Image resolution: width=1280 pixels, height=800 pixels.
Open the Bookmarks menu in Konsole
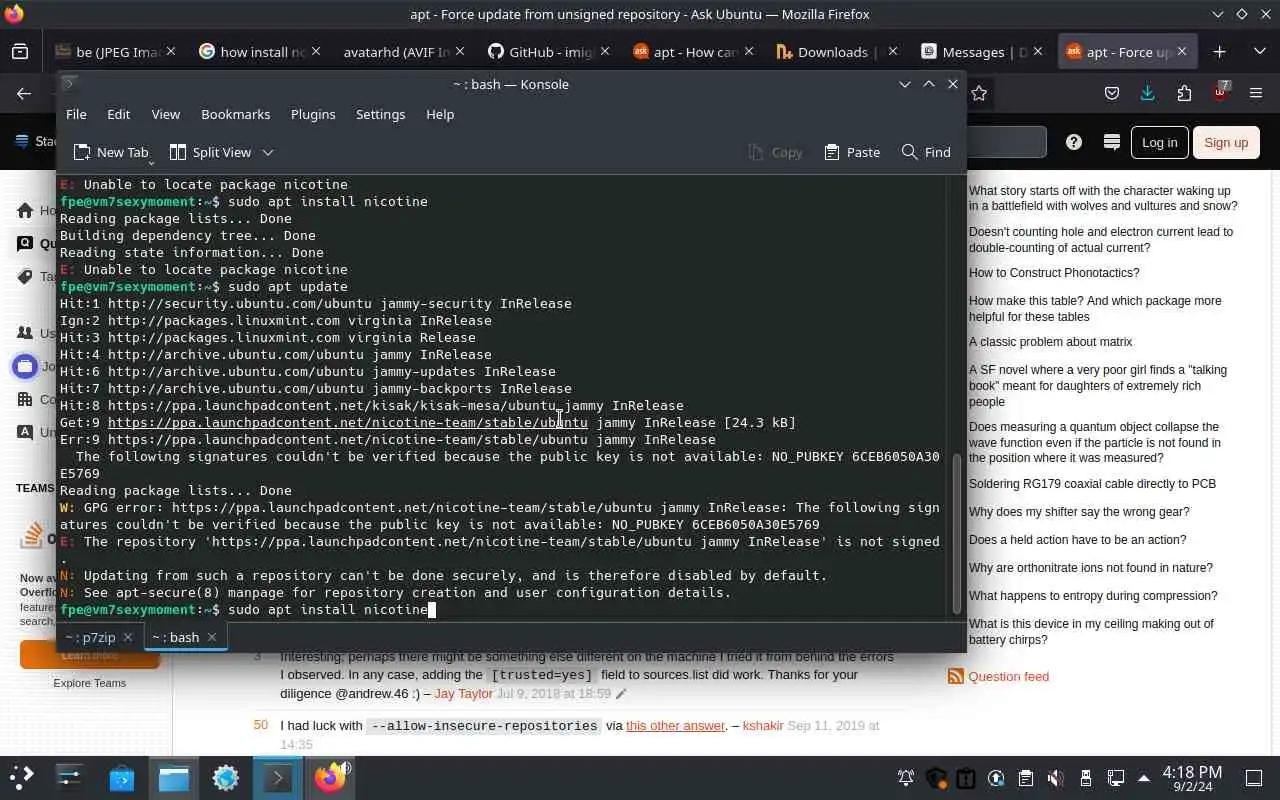(235, 114)
